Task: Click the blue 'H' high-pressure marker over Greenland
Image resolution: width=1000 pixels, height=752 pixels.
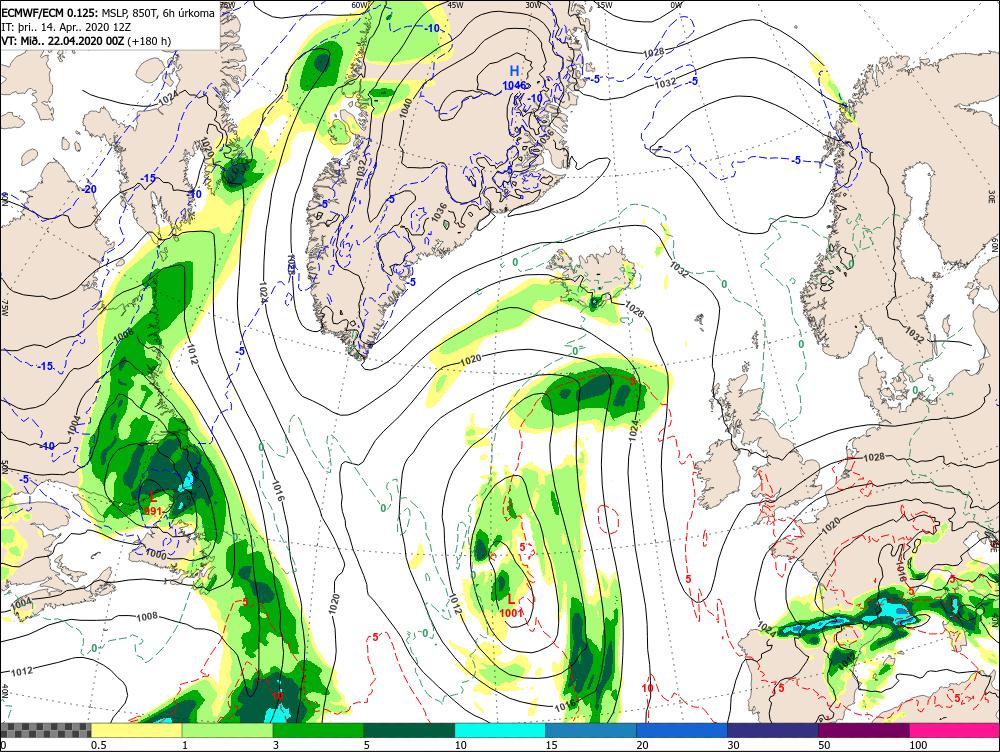Action: (515, 71)
